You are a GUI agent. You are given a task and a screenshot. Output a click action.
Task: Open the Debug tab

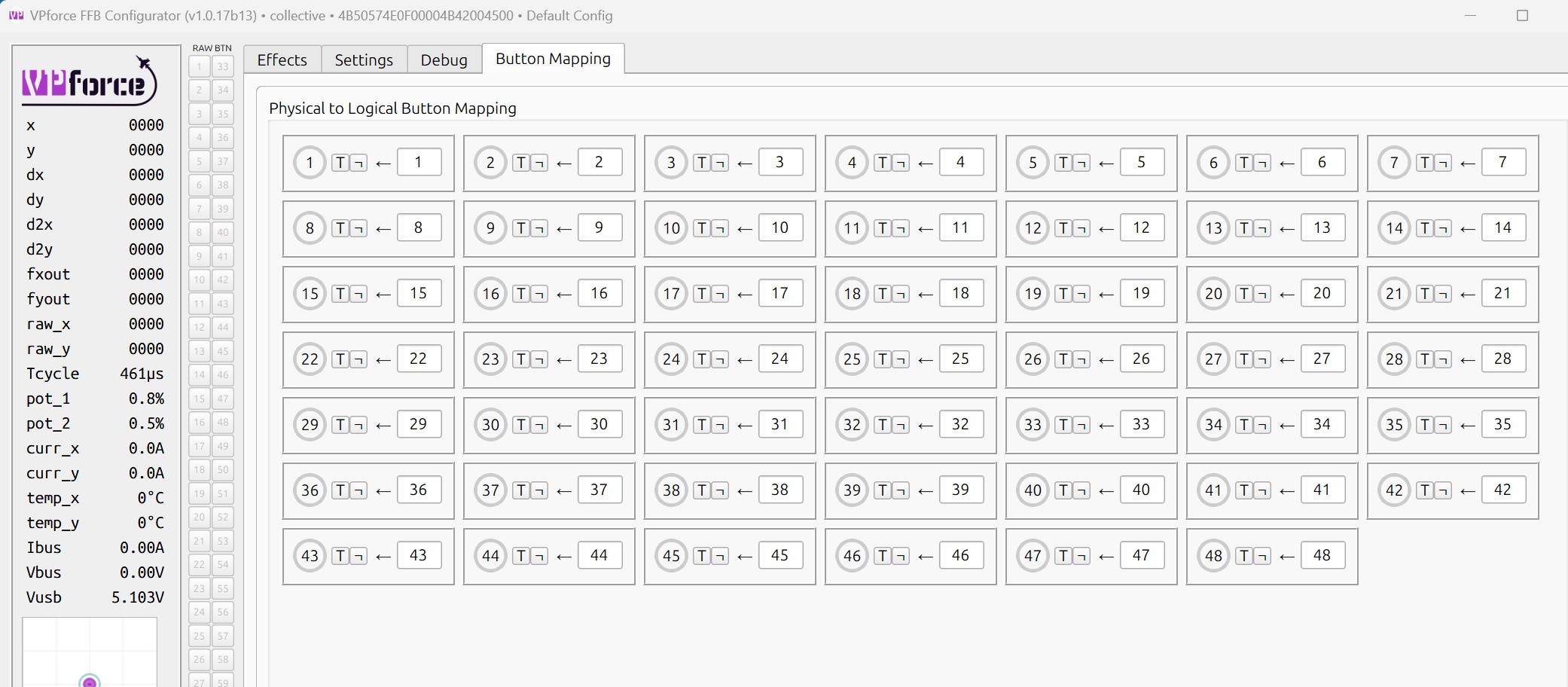[444, 60]
